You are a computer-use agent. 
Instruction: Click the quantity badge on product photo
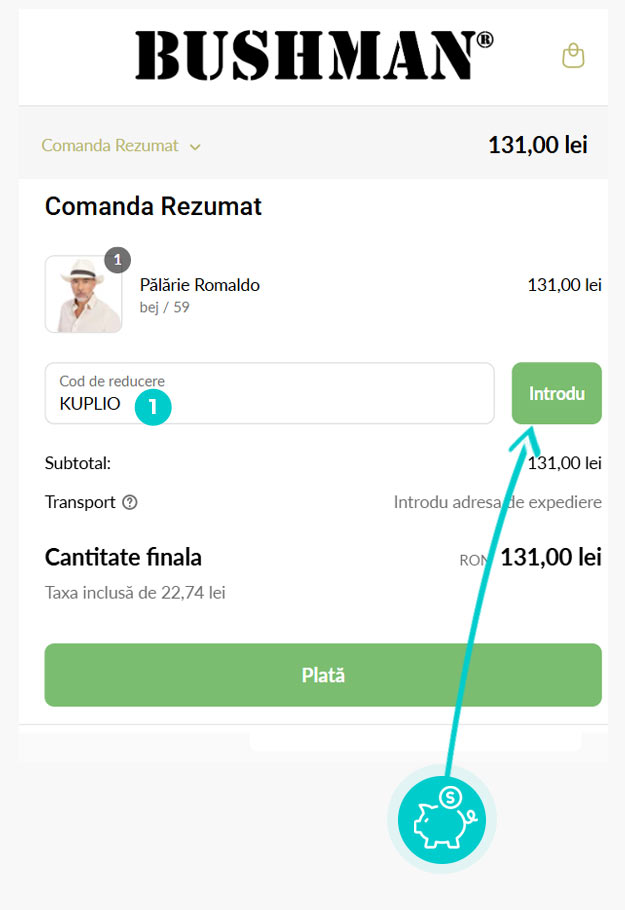117,260
